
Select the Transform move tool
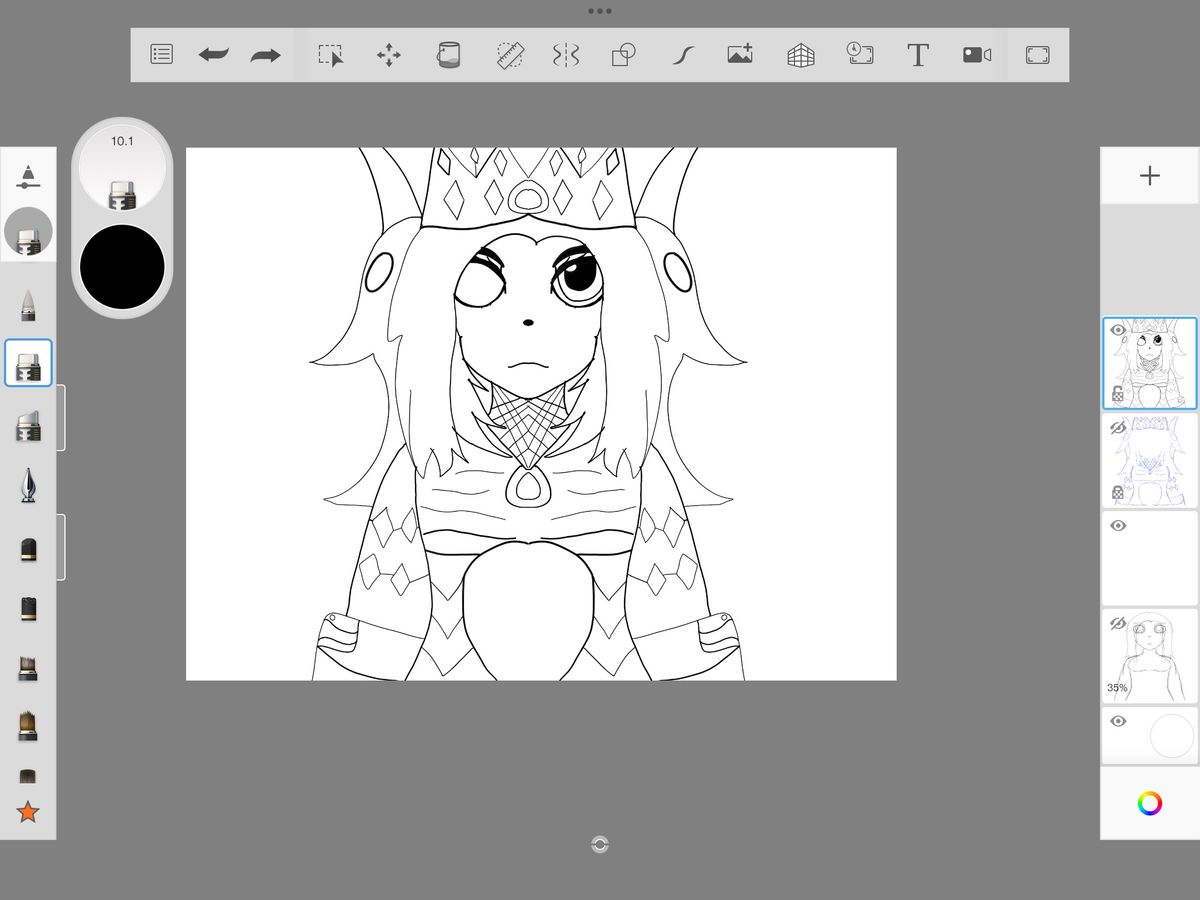389,55
